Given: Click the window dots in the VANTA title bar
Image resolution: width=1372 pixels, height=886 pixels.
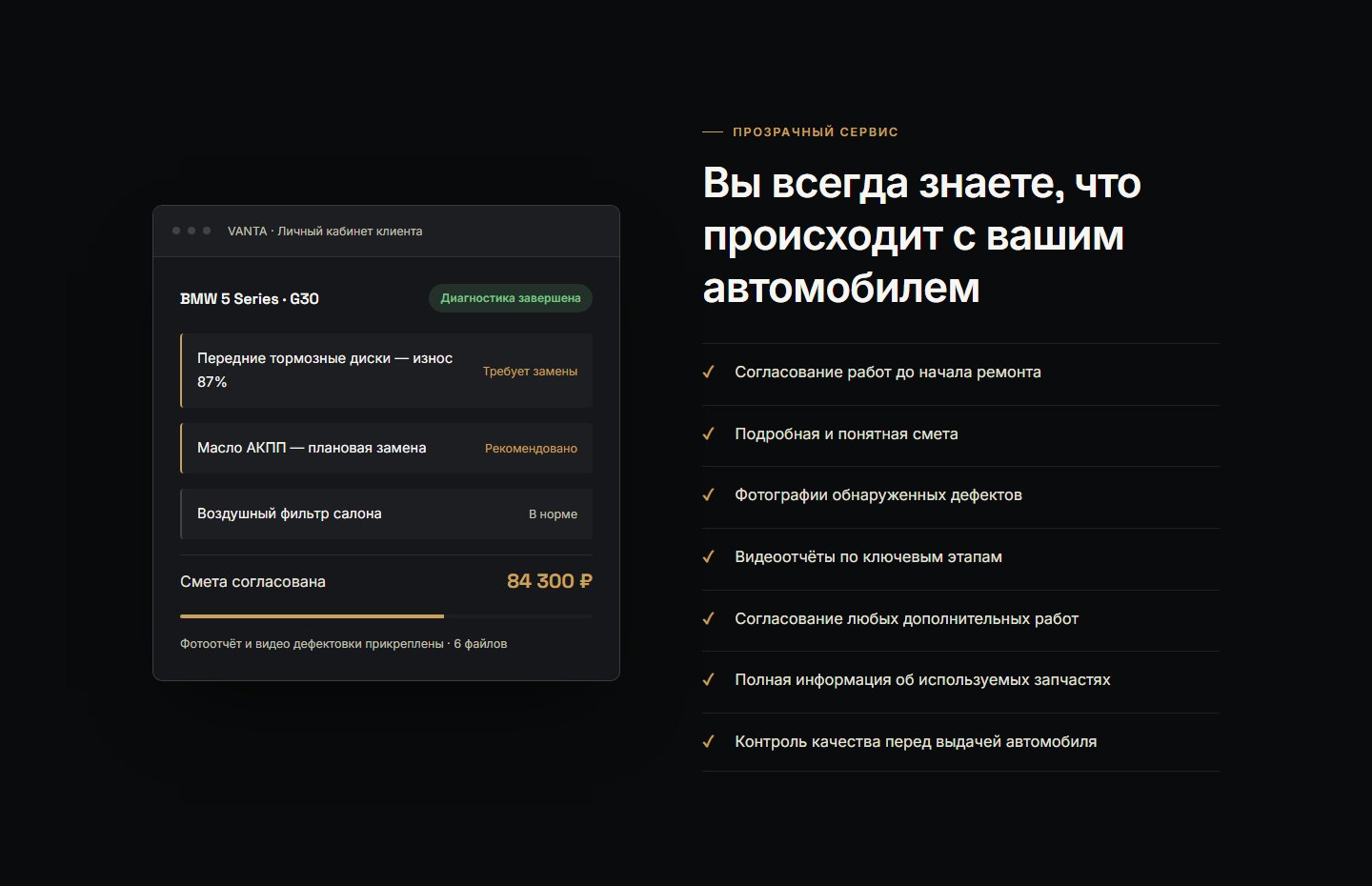Looking at the screenshot, I should click(x=192, y=231).
